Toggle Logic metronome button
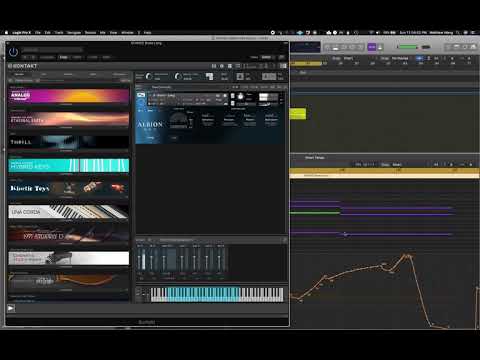The width and height of the screenshot is (480, 360). click(380, 47)
